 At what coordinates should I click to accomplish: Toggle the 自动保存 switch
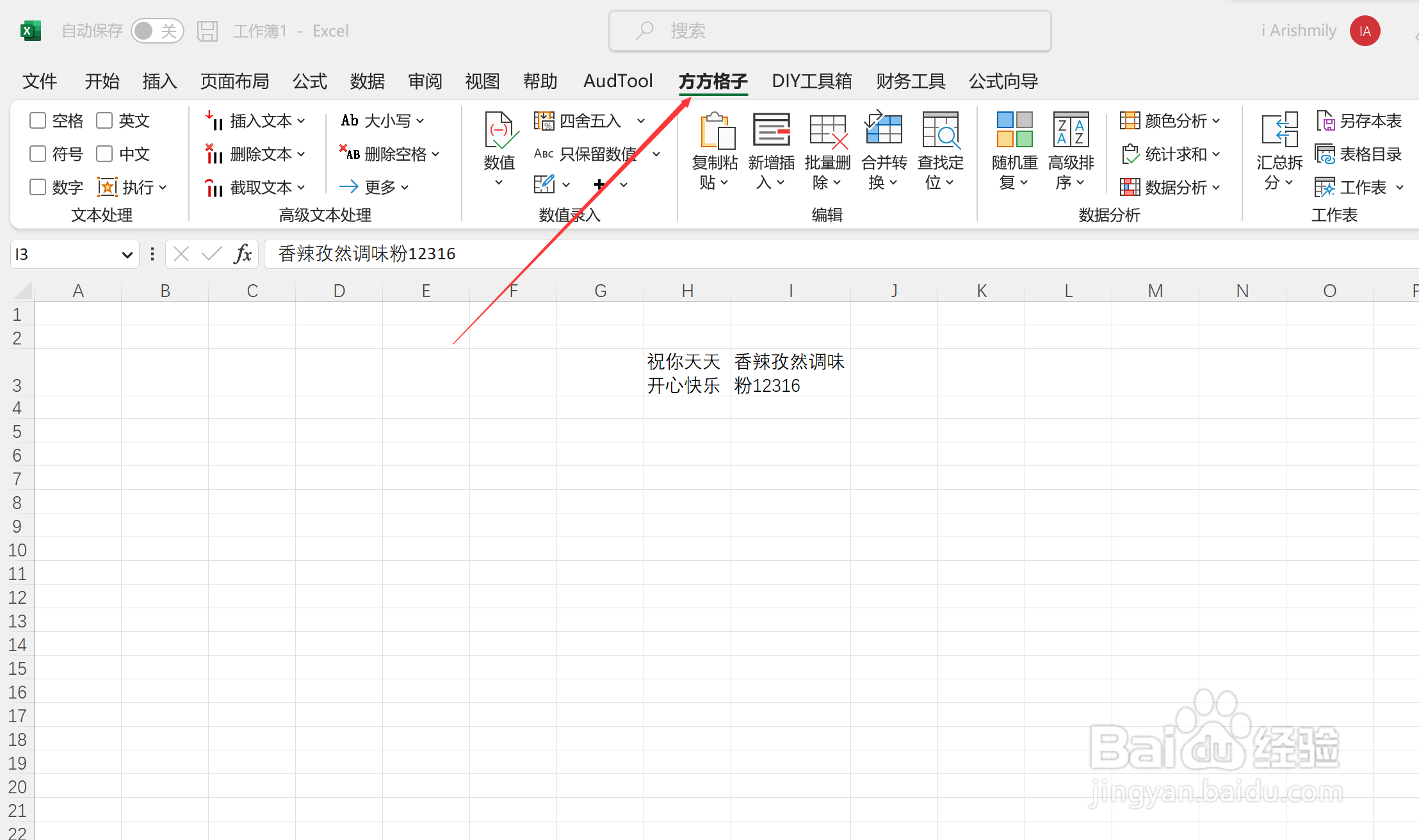(x=158, y=31)
